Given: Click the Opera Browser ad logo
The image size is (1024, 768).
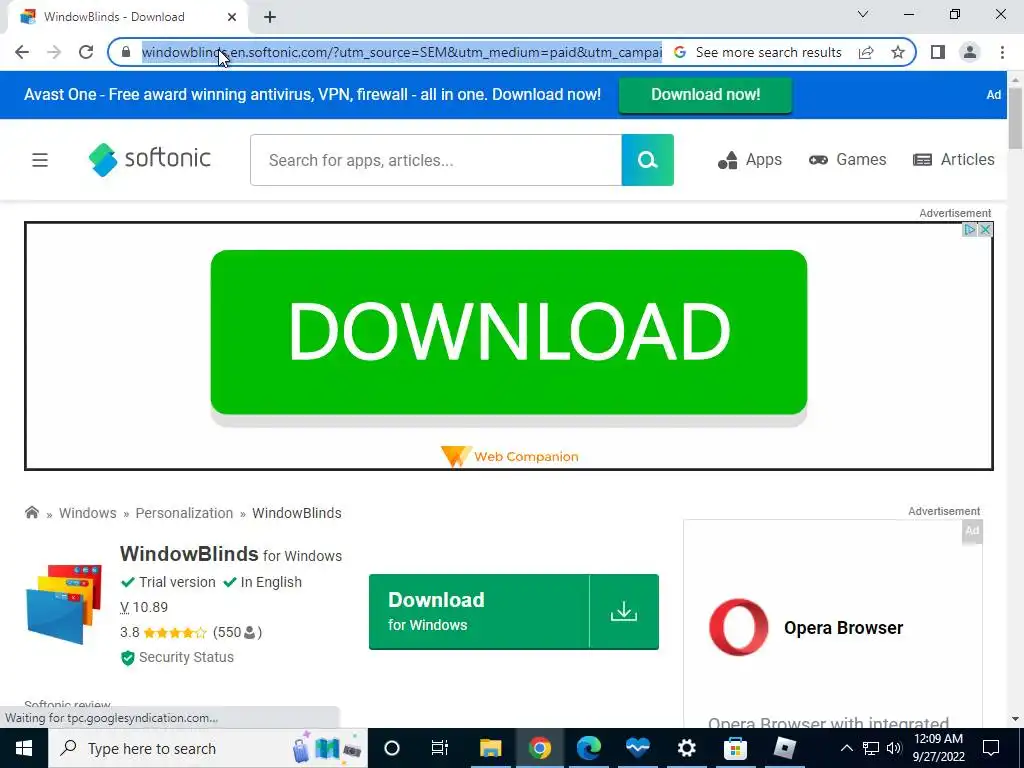Looking at the screenshot, I should pyautogui.click(x=739, y=627).
